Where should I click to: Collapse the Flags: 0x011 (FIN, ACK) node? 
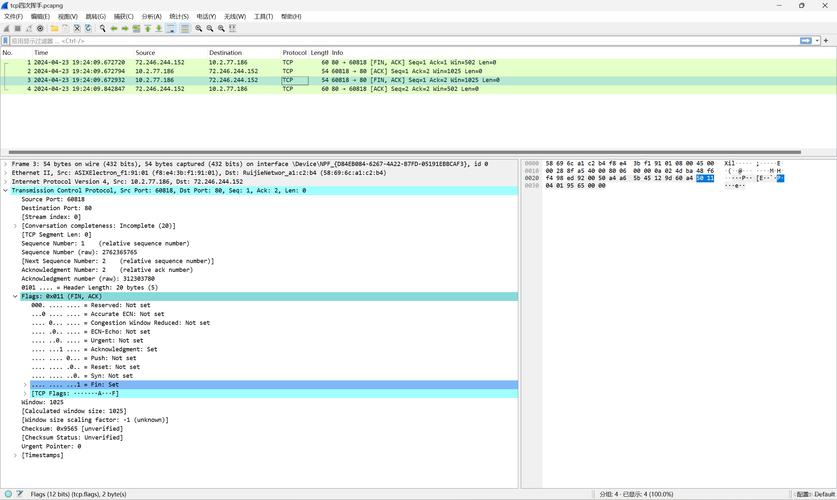pos(15,296)
